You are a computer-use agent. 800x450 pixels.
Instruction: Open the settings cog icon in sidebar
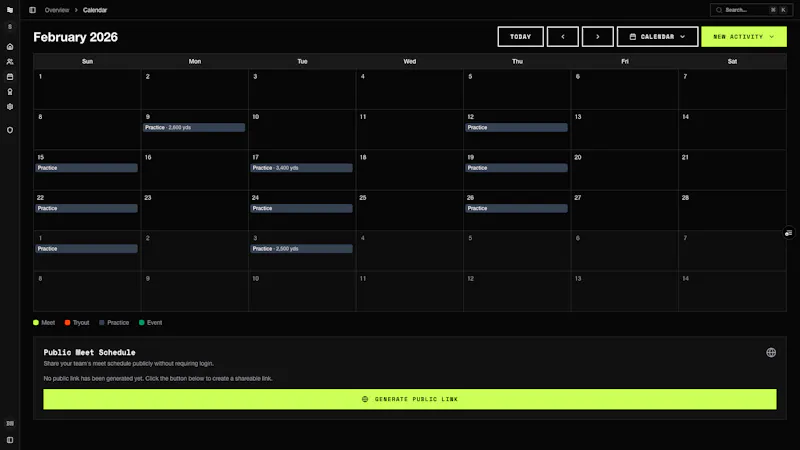(10, 107)
